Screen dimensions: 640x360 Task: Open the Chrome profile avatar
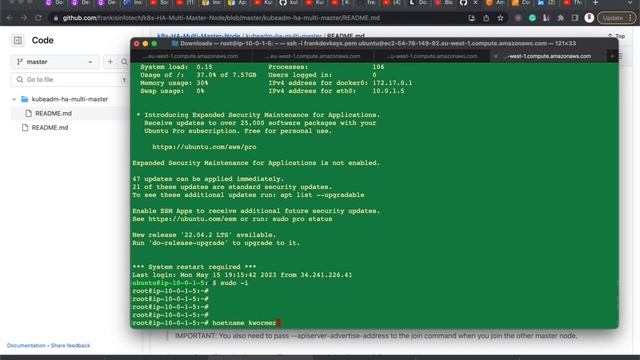pos(589,18)
